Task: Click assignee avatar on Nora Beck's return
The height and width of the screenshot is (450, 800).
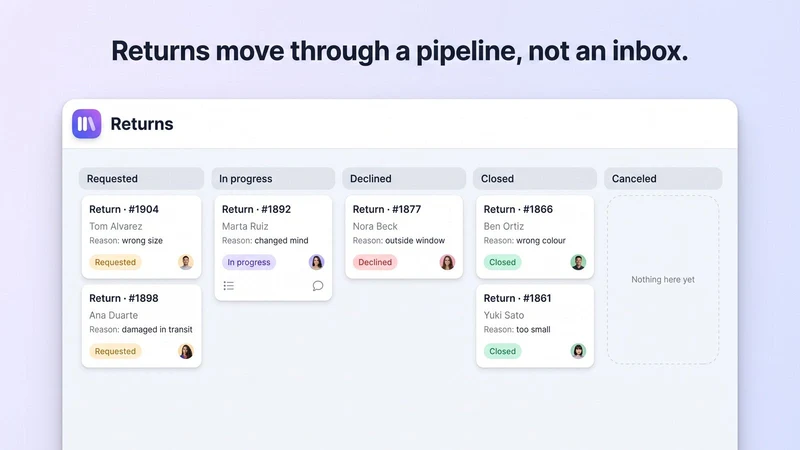Action: pyautogui.click(x=447, y=262)
